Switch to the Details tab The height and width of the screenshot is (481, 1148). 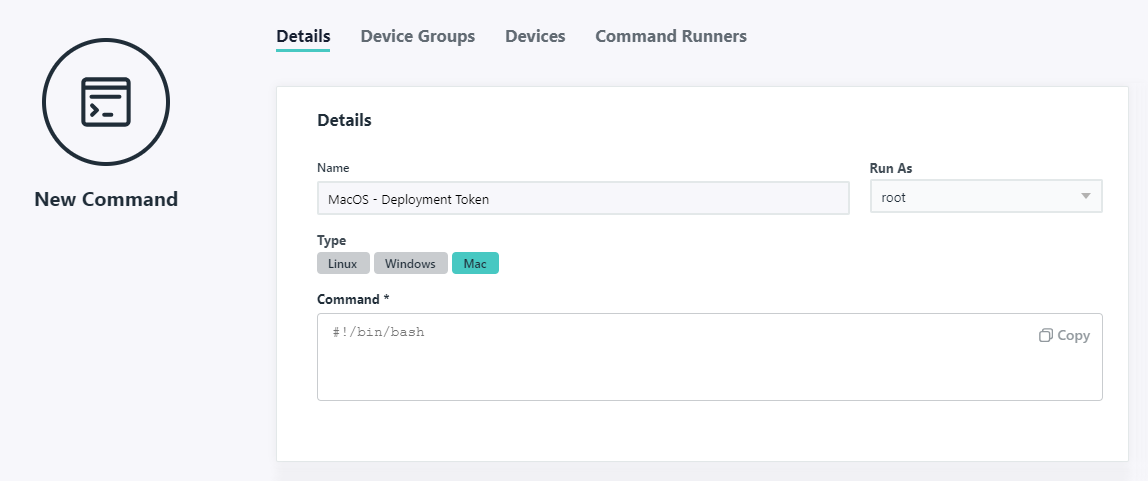pyautogui.click(x=303, y=36)
